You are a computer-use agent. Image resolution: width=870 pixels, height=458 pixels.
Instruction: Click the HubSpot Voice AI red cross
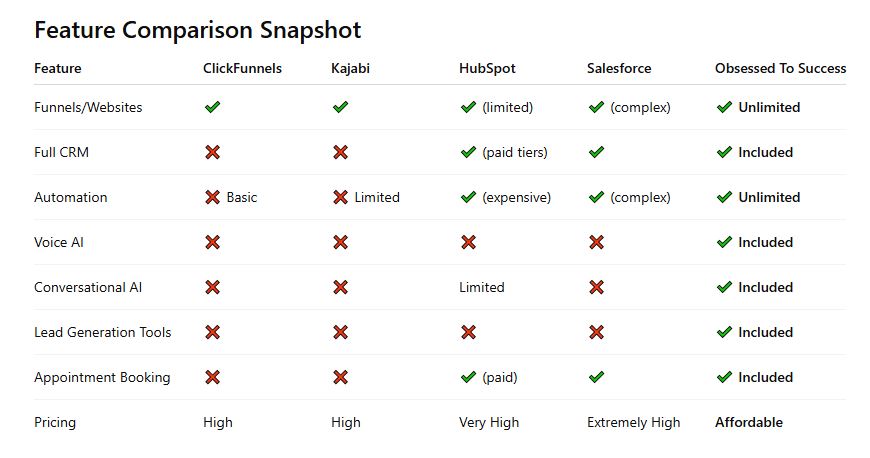[x=469, y=242]
